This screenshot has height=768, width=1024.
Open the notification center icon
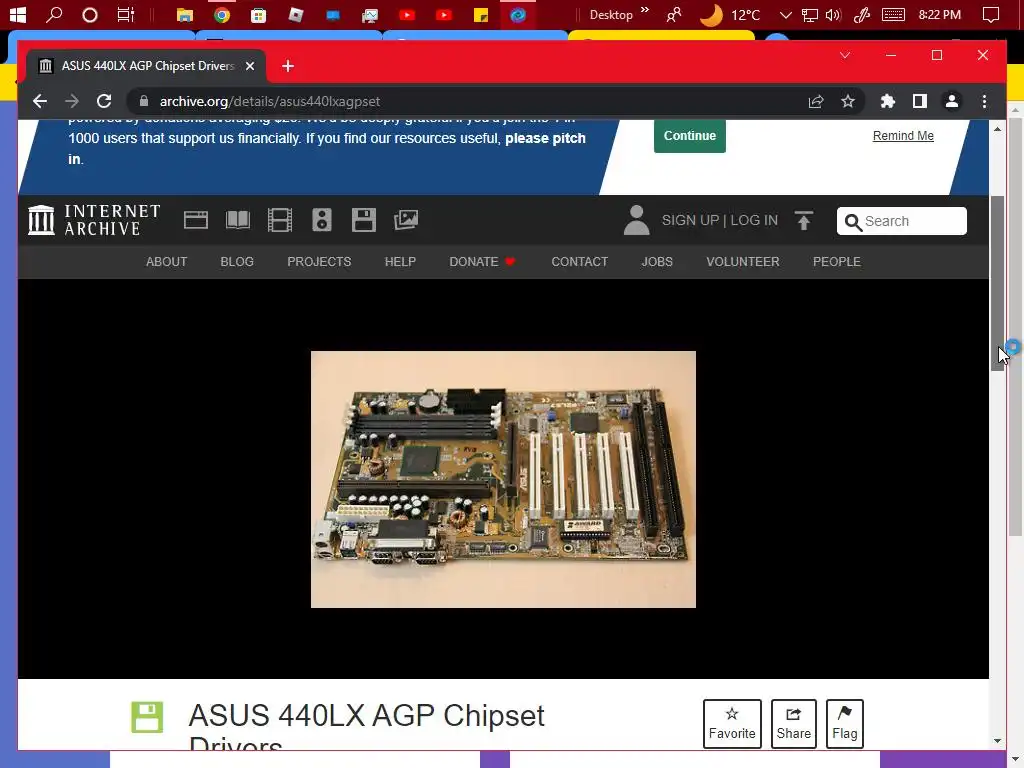point(991,14)
